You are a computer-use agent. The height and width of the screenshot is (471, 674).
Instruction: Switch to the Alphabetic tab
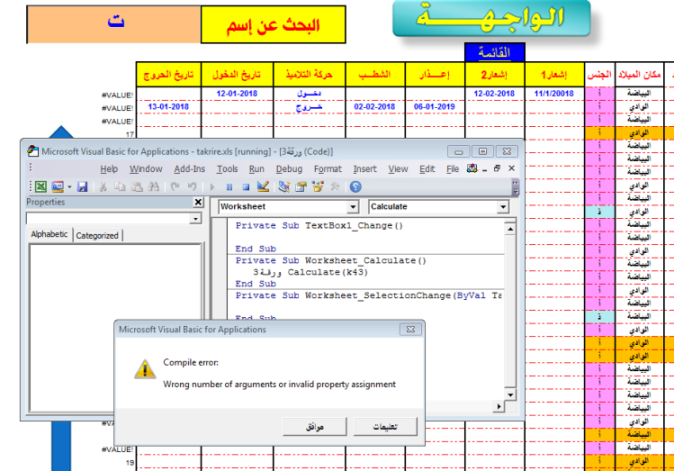pos(49,234)
